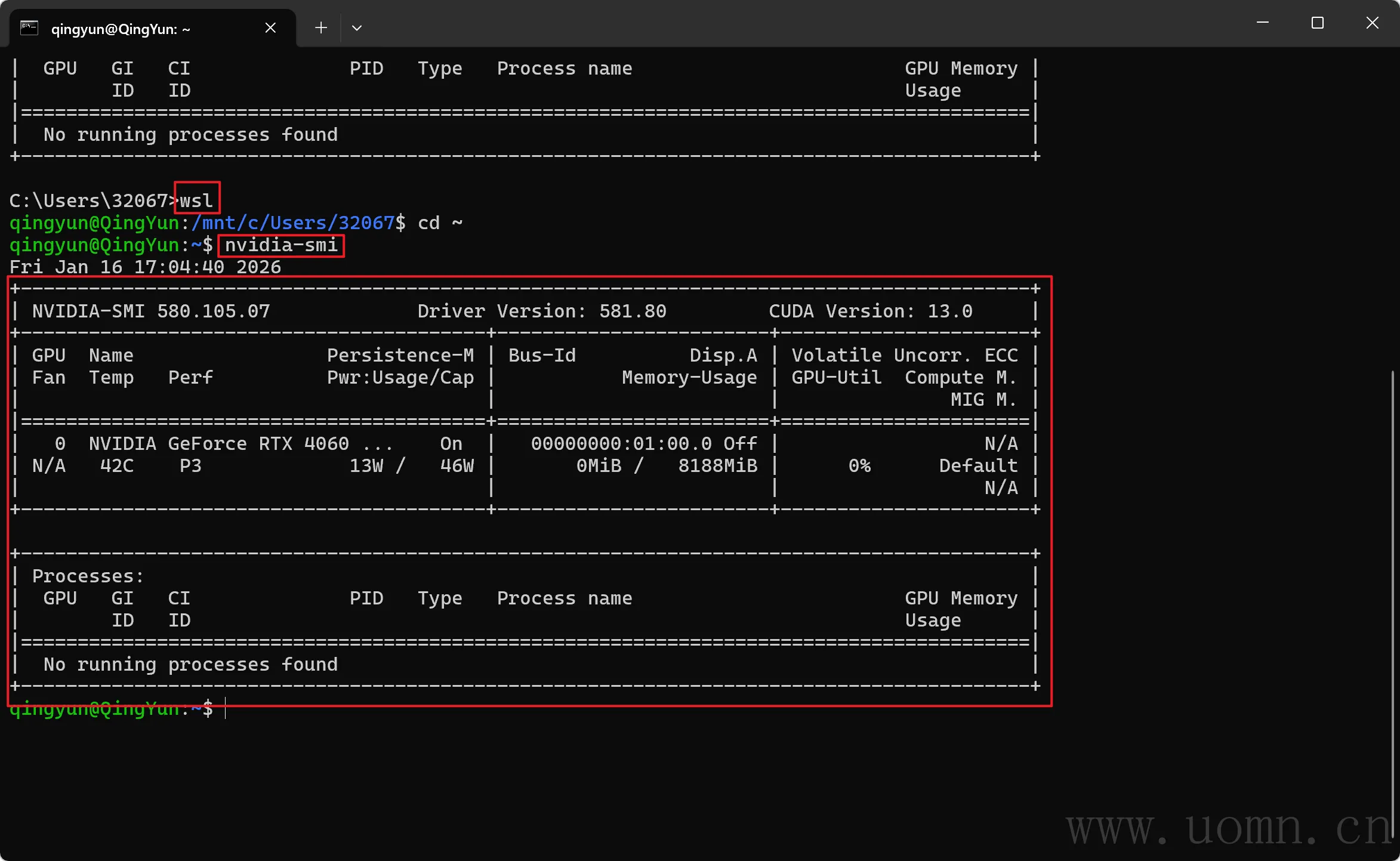1400x861 pixels.
Task: Expand the new tab profiles dropdown chevron
Action: (357, 28)
